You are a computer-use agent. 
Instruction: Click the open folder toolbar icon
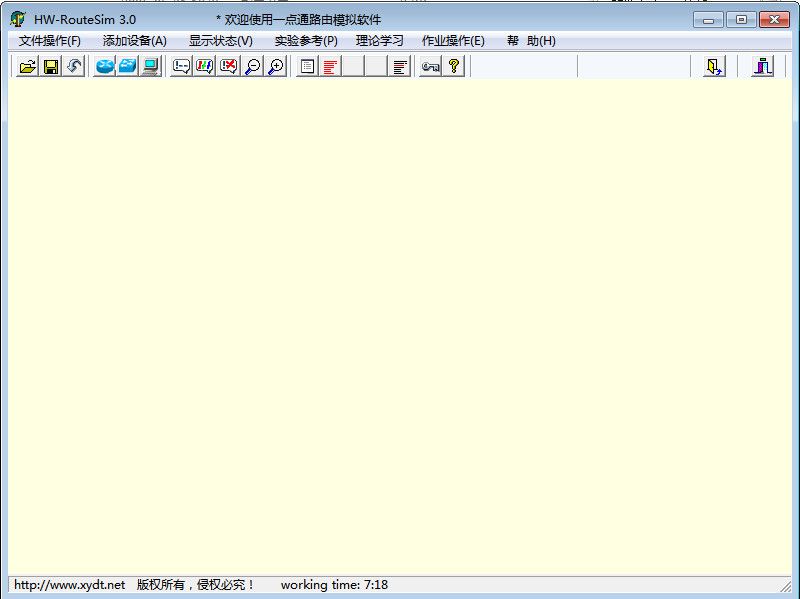click(x=28, y=66)
